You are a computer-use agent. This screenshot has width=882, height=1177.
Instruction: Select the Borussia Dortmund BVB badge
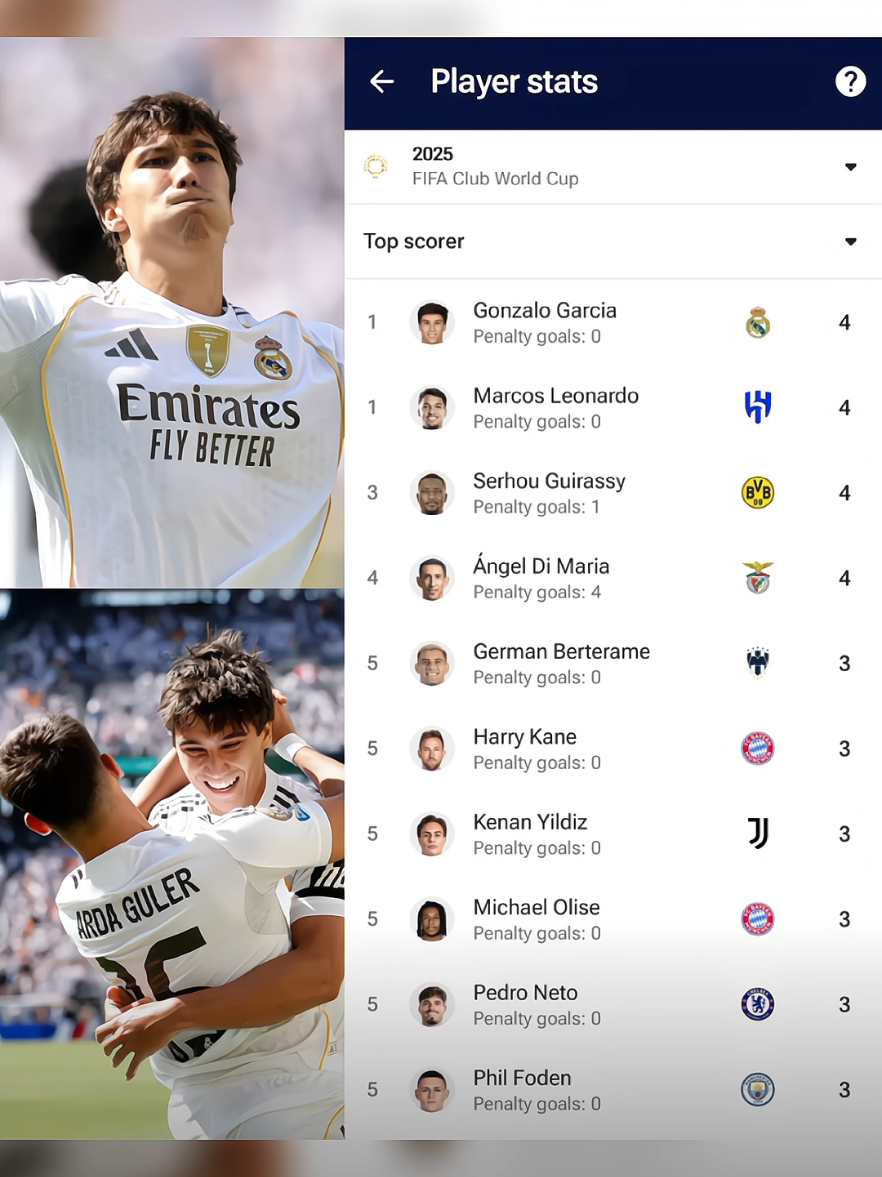757,492
